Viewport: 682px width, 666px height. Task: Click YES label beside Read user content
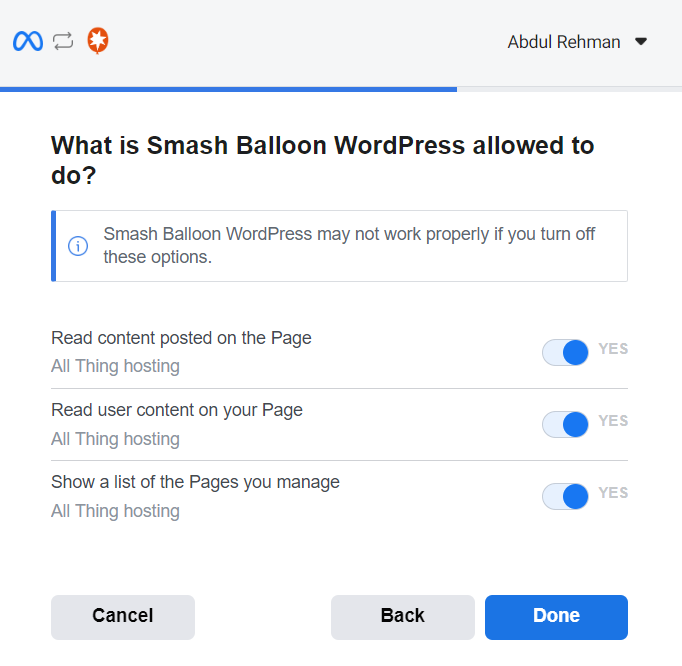(613, 421)
